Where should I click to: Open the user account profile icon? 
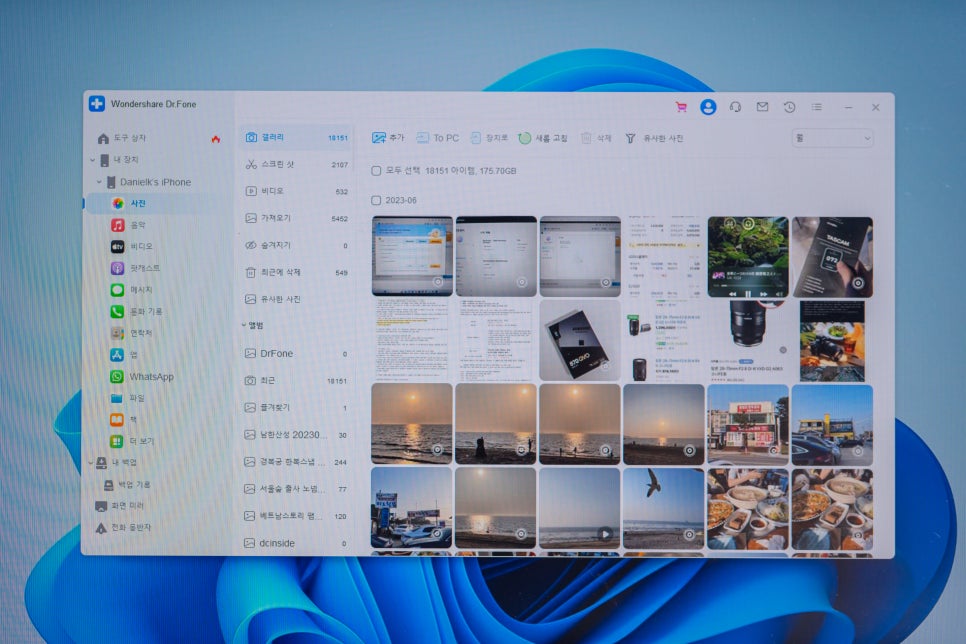(708, 107)
